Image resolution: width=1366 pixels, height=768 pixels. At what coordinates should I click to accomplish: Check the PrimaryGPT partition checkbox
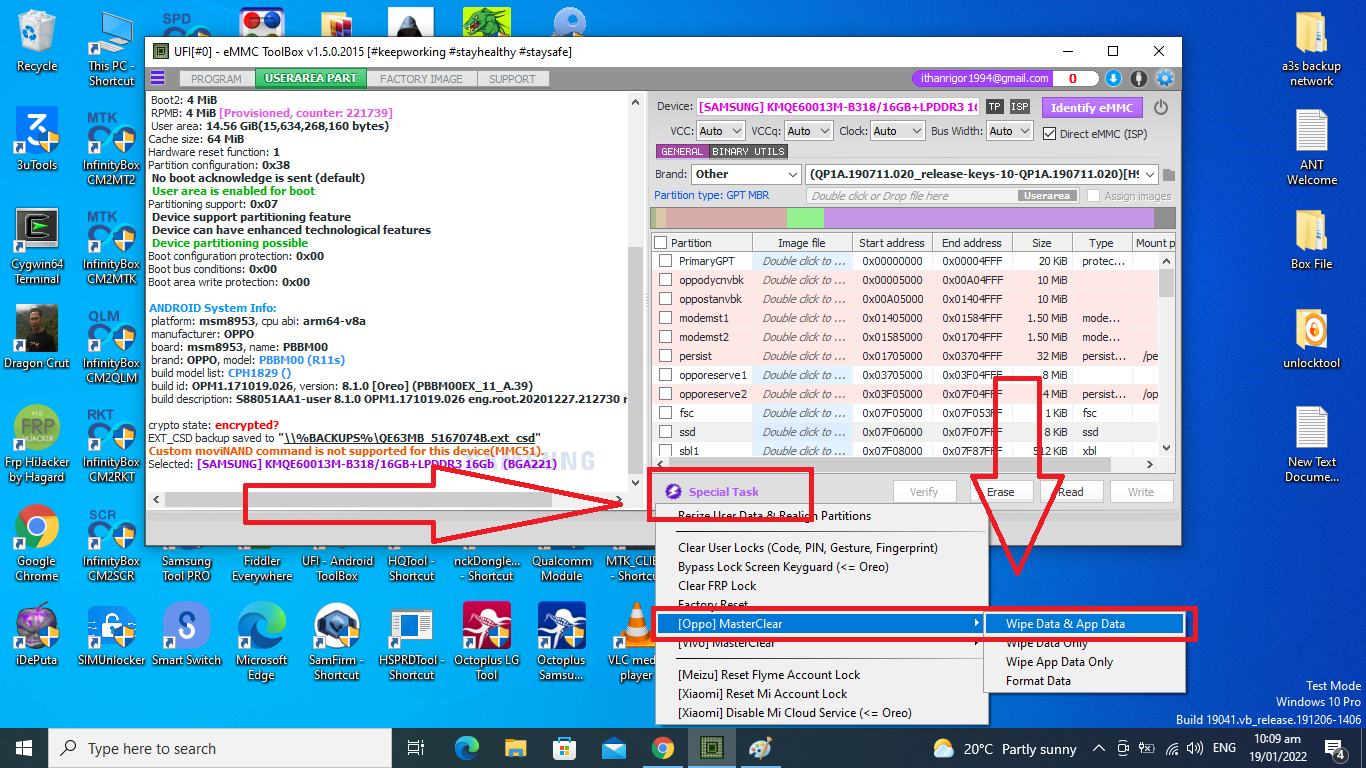pyautogui.click(x=665, y=261)
